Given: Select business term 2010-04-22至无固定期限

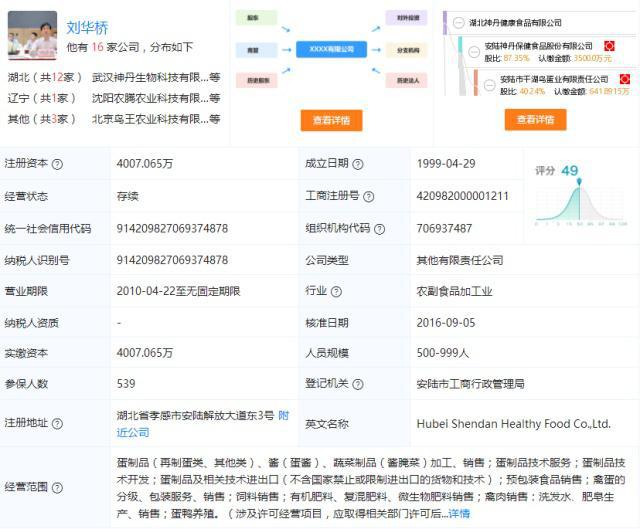Looking at the screenshot, I should point(178,291).
